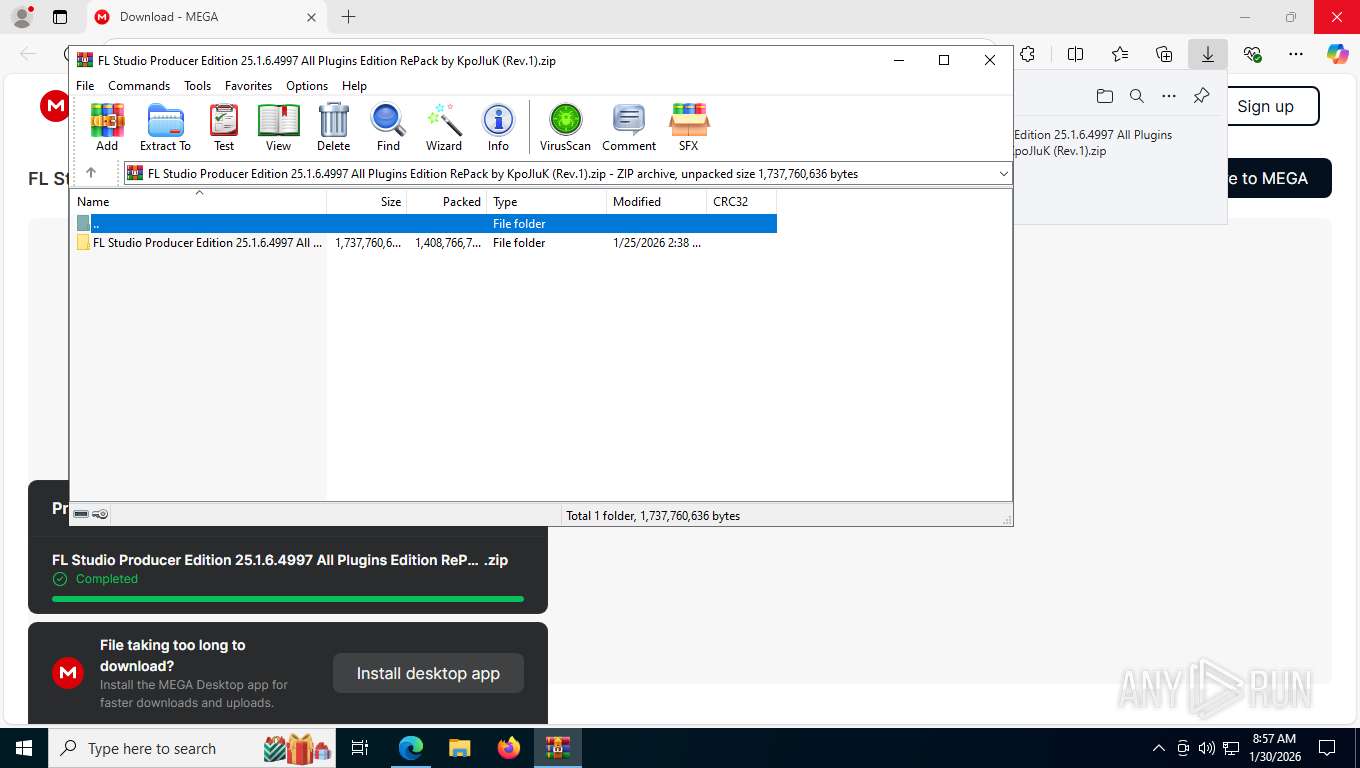Click the Extract To toolbar icon
Image resolution: width=1360 pixels, height=768 pixels.
pyautogui.click(x=165, y=127)
